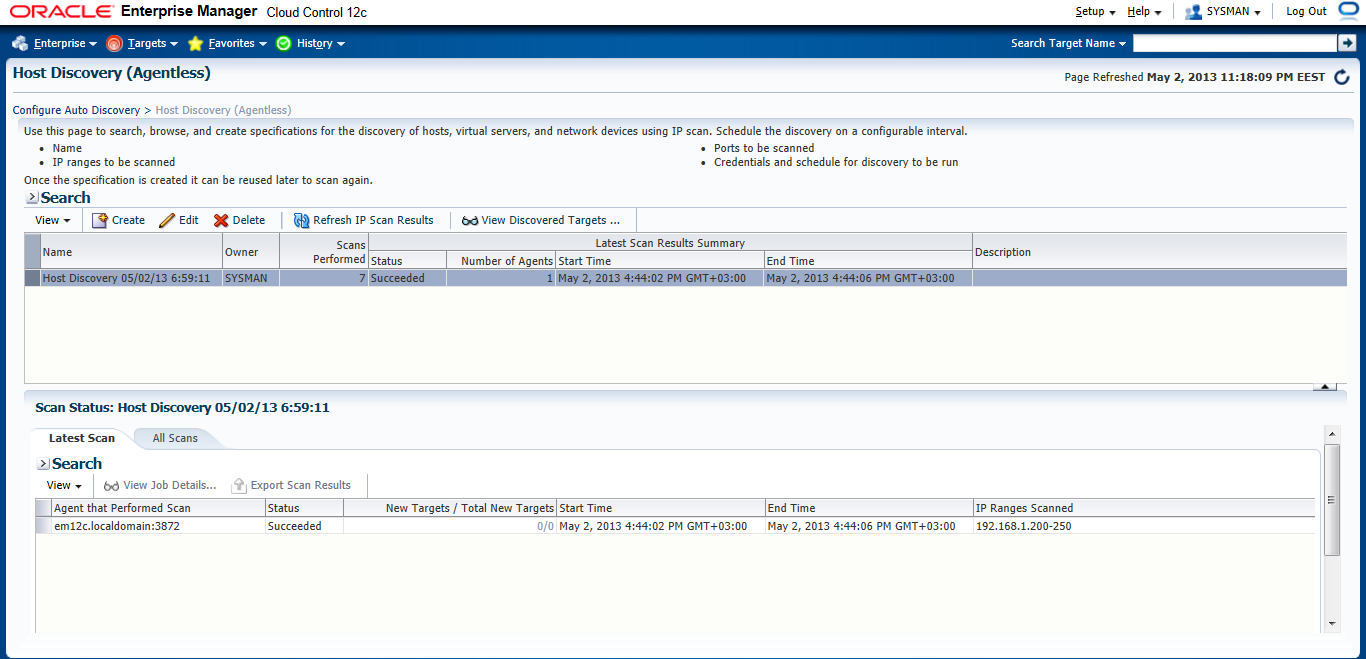Click Refresh IP Scan Results icon
This screenshot has width=1366, height=659.
click(301, 220)
